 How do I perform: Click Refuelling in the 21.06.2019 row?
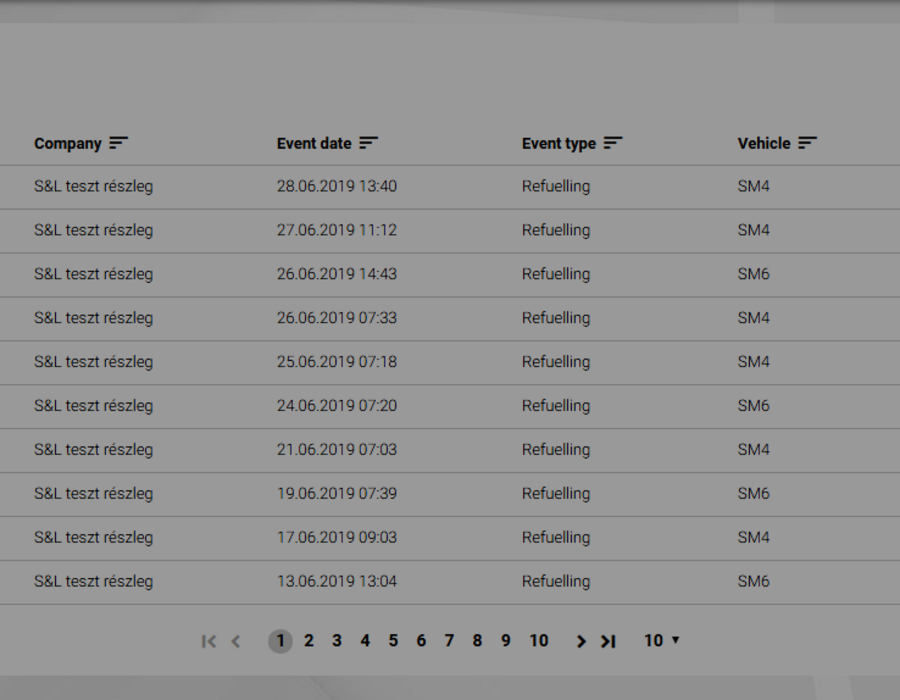[556, 450]
